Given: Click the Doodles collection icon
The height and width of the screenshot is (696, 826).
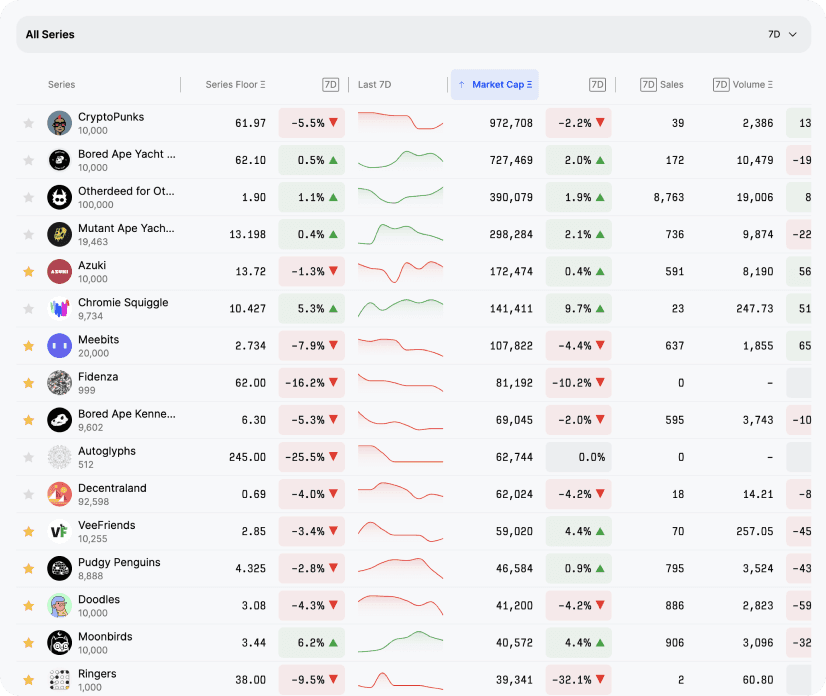Looking at the screenshot, I should pyautogui.click(x=59, y=605).
